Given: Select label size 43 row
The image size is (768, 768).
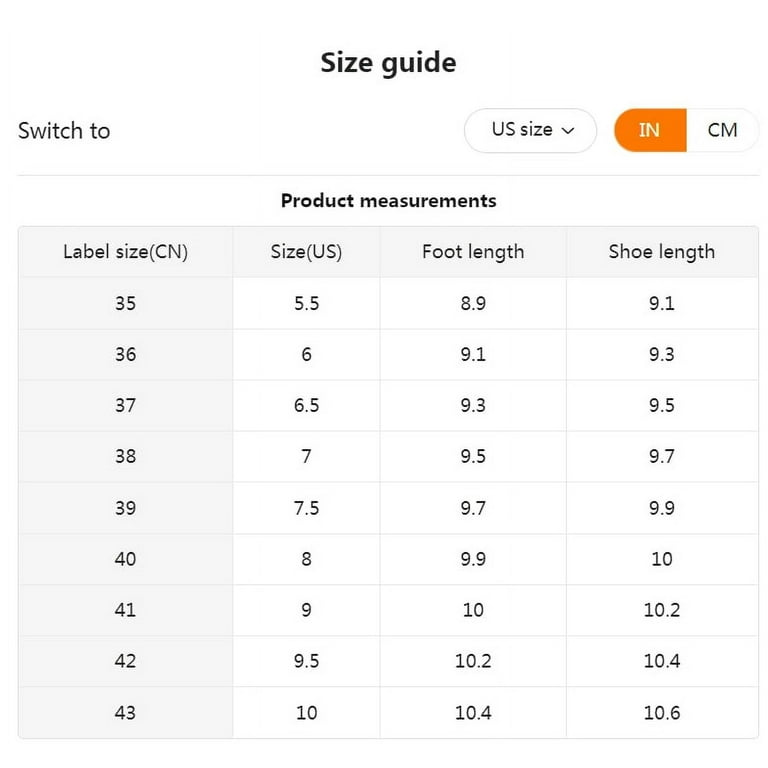Looking at the screenshot, I should (x=388, y=712).
